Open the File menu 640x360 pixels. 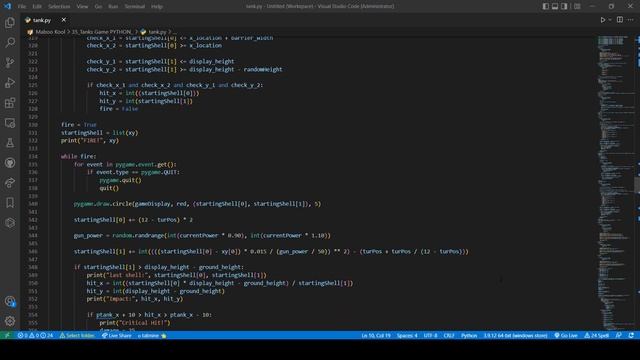(x=22, y=7)
